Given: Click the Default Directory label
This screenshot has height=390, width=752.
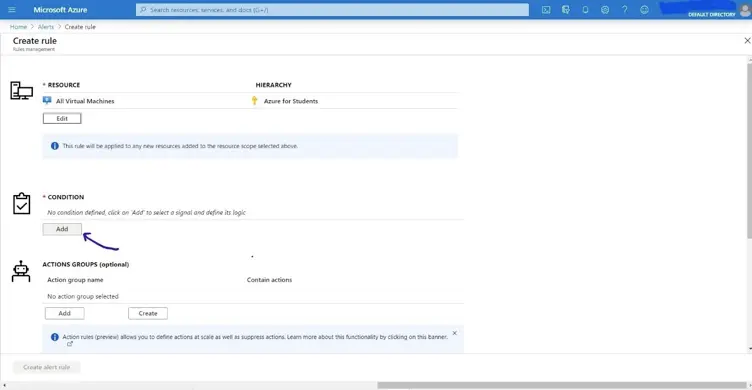Looking at the screenshot, I should [x=711, y=15].
